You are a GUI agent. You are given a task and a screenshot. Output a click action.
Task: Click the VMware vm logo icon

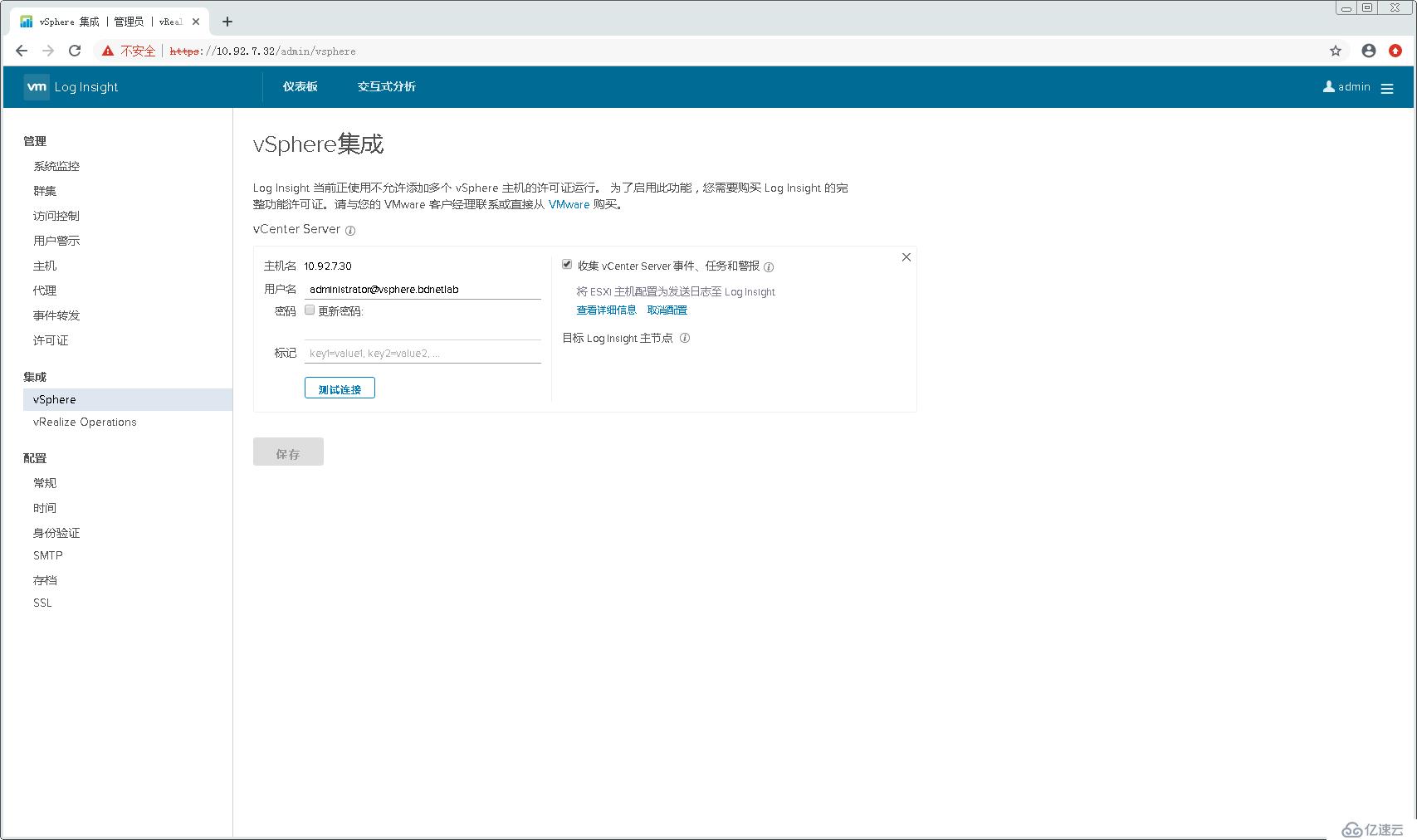click(37, 87)
